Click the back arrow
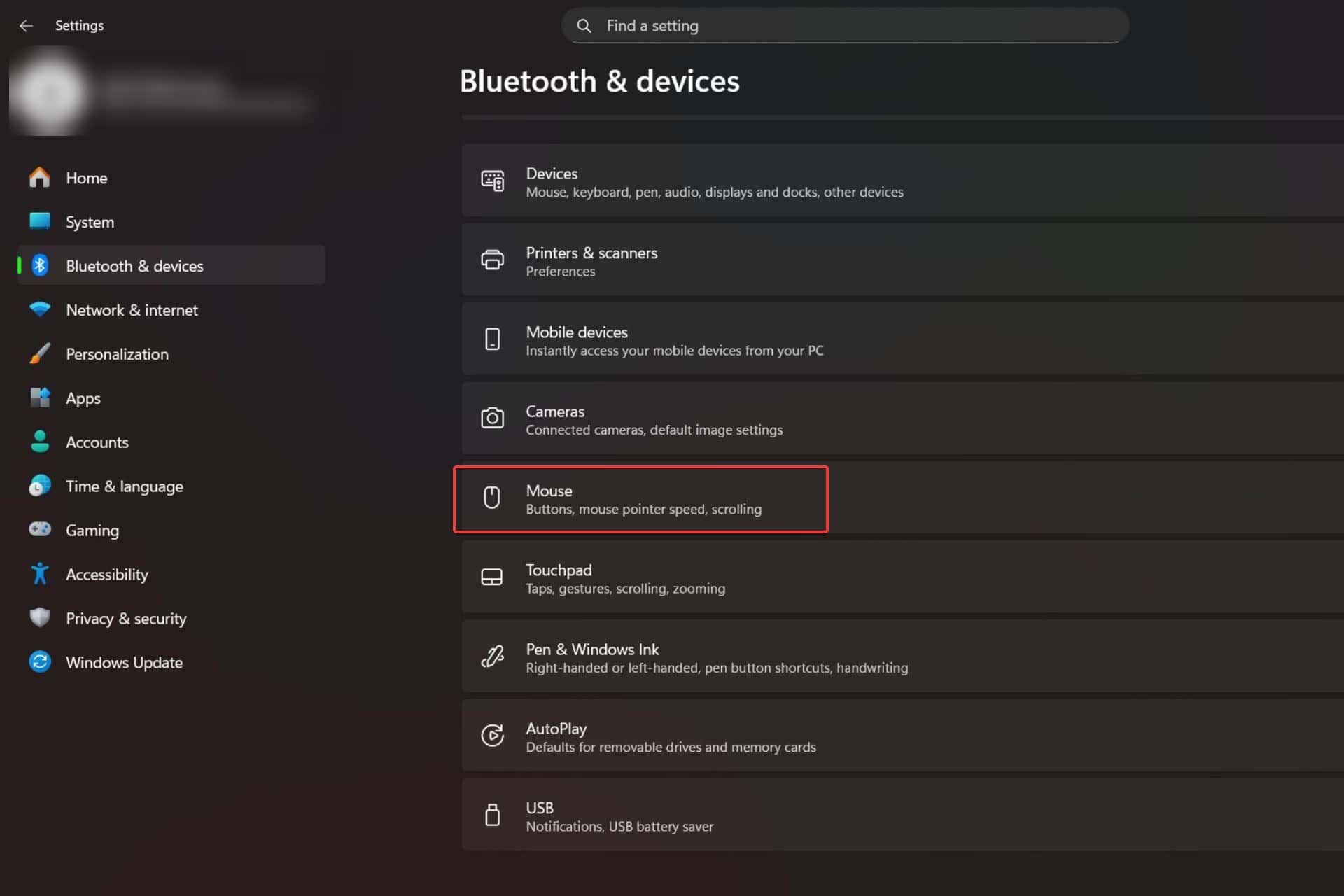Viewport: 1344px width, 896px height. 26,25
